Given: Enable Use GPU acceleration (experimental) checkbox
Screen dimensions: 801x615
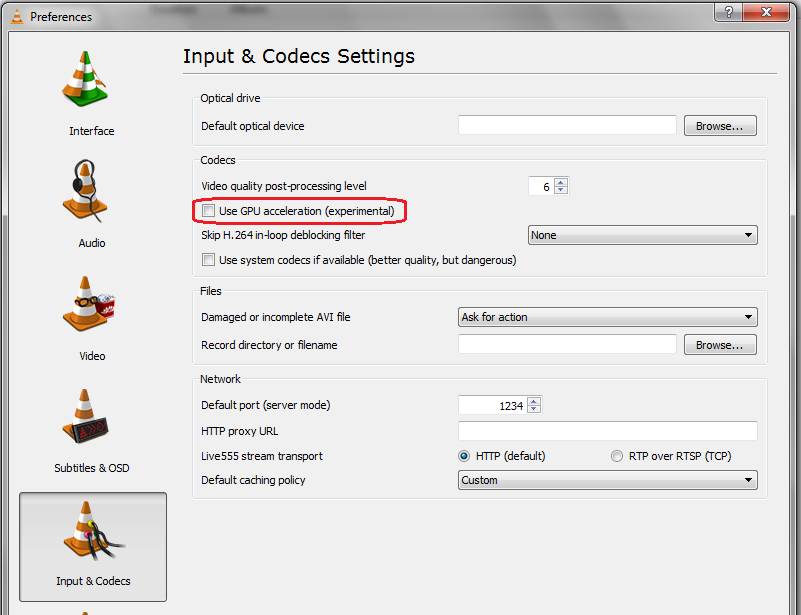Looking at the screenshot, I should [x=208, y=211].
